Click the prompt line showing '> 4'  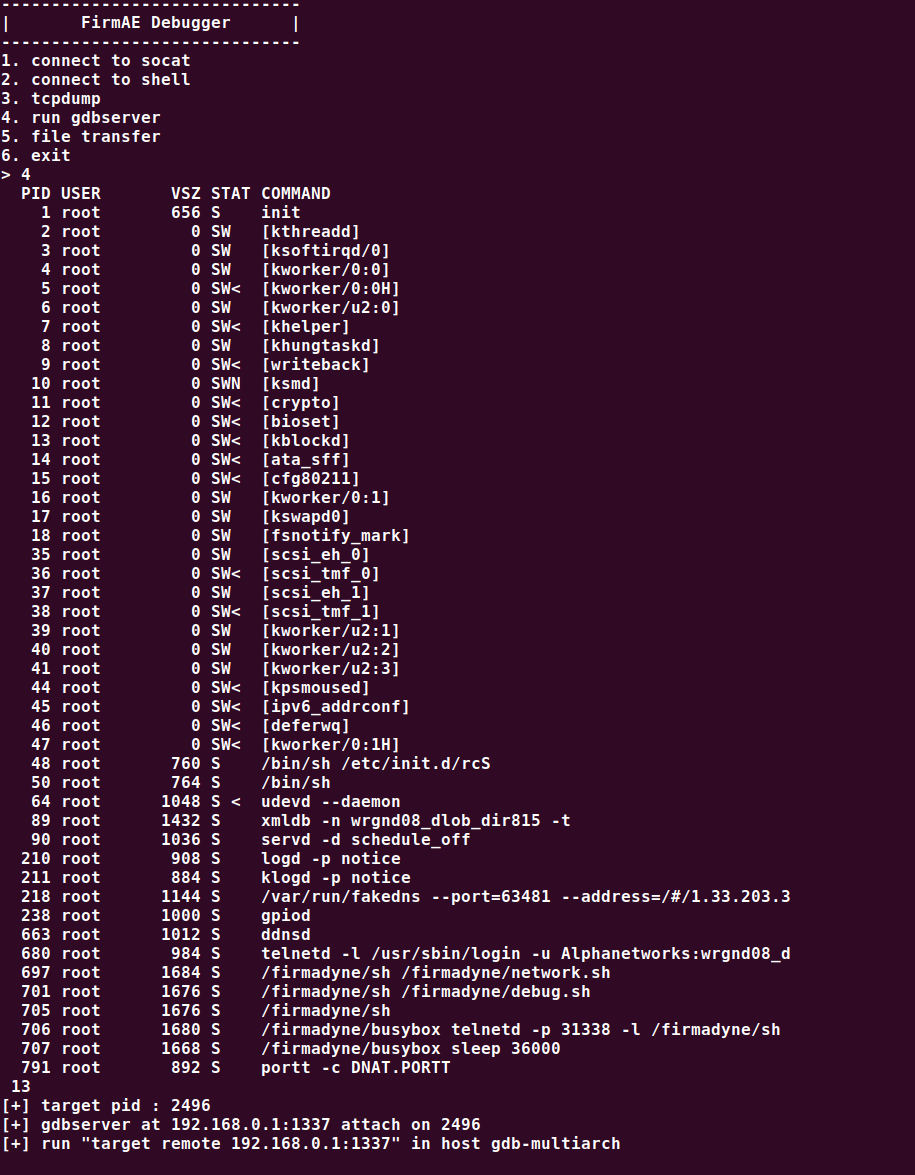(x=16, y=175)
